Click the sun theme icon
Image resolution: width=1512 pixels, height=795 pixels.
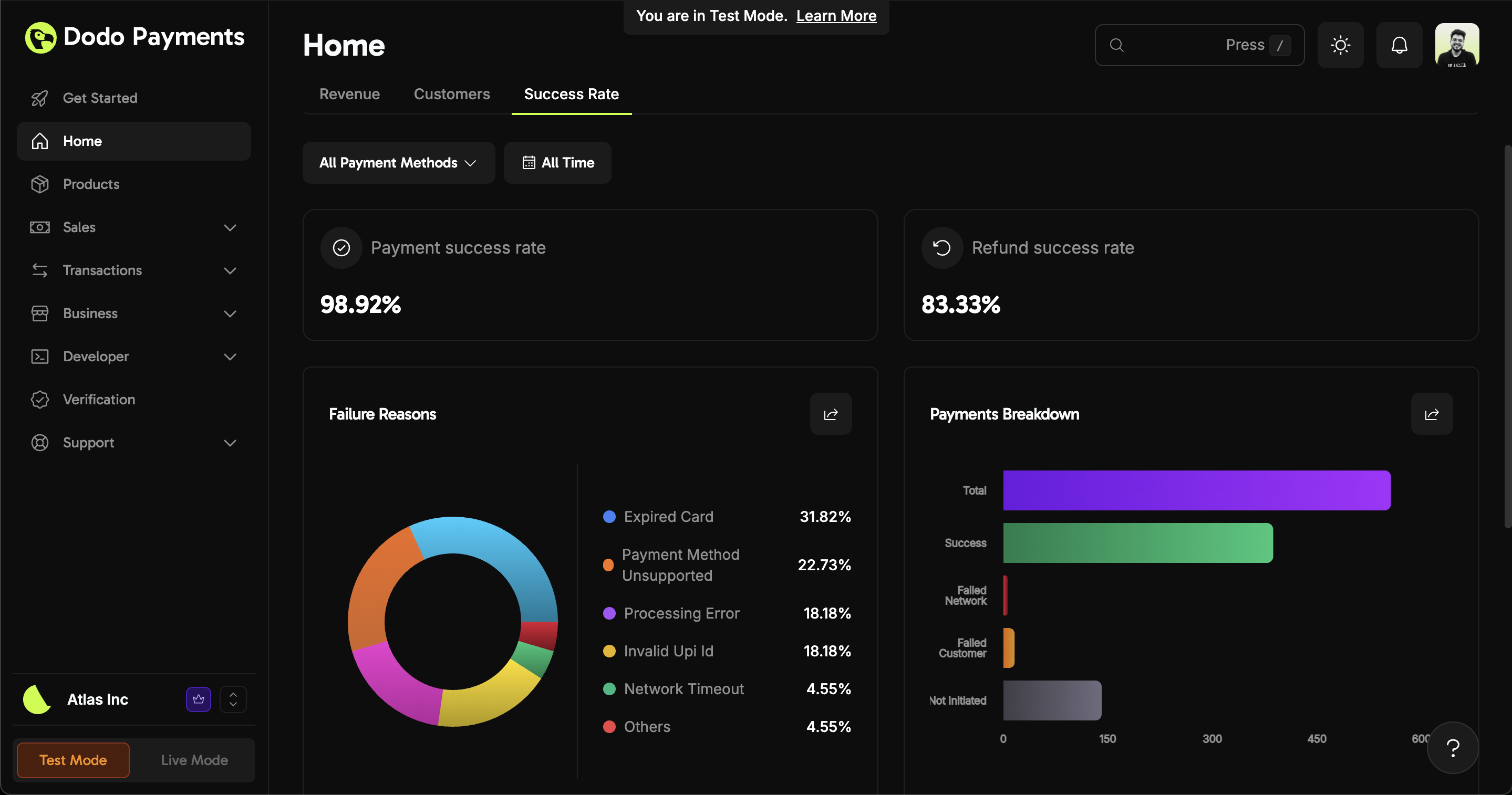tap(1340, 45)
